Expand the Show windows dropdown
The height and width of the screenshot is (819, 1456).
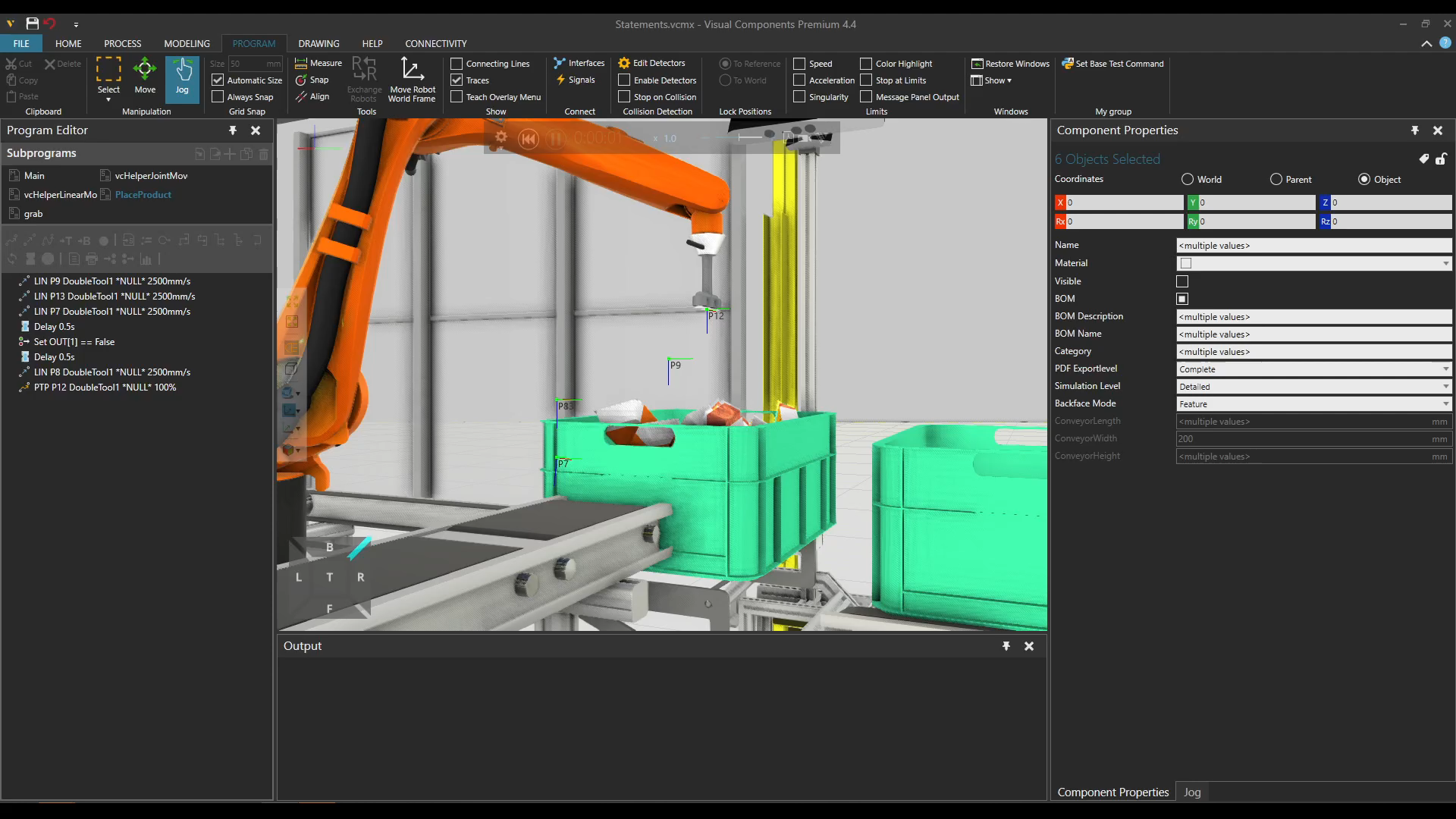click(x=991, y=80)
